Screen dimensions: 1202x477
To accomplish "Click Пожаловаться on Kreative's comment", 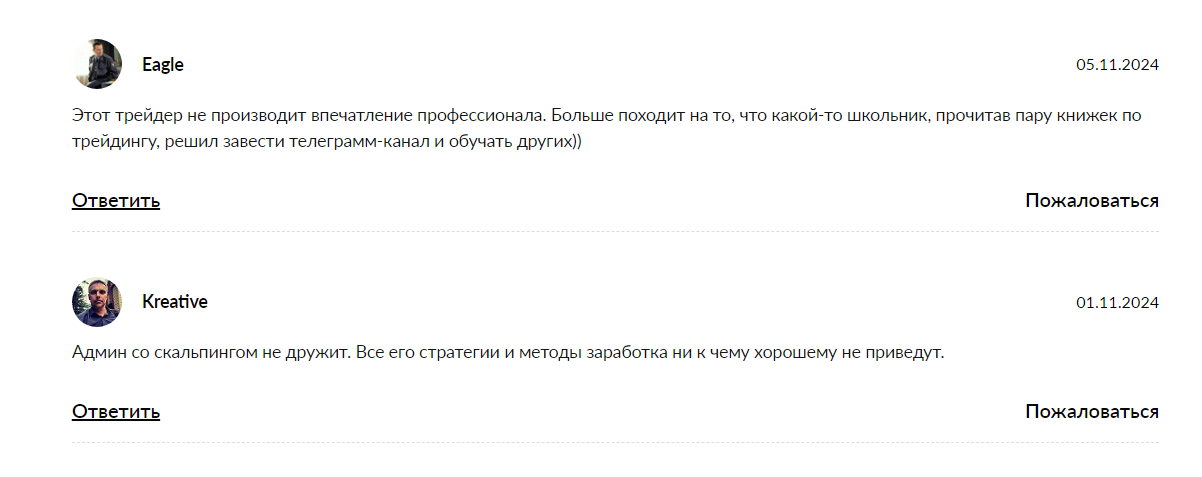I will [1092, 412].
